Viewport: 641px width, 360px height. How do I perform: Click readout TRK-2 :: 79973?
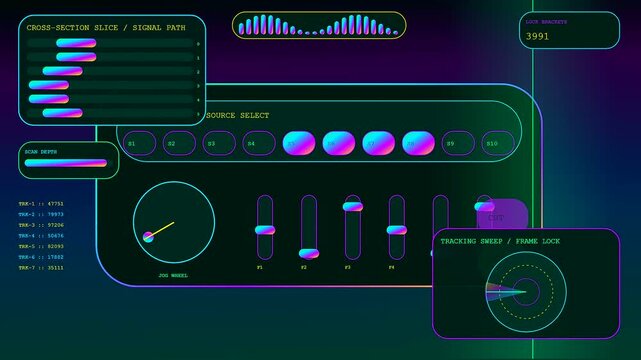coord(41,214)
